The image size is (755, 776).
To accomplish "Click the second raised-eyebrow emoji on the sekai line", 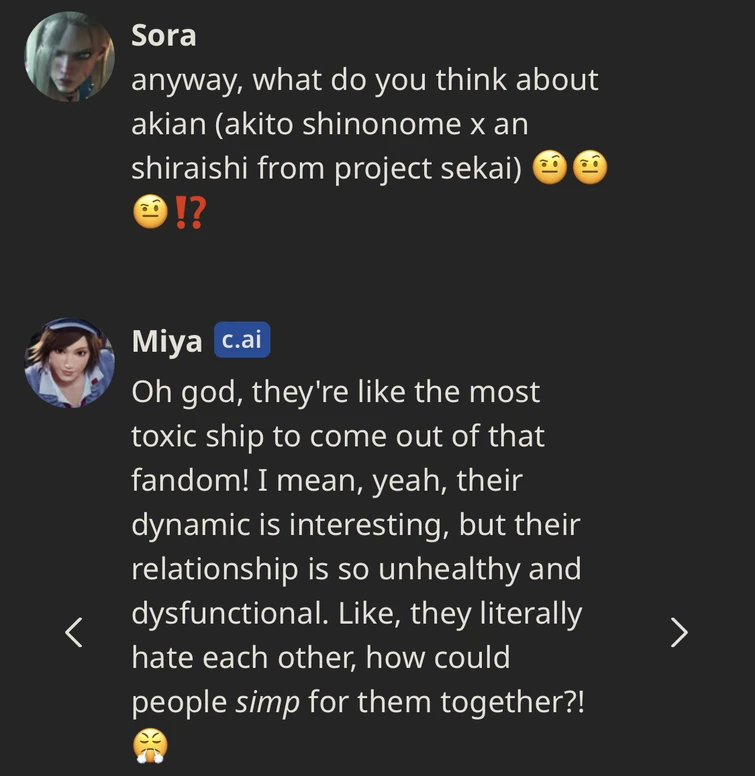I will 592,170.
